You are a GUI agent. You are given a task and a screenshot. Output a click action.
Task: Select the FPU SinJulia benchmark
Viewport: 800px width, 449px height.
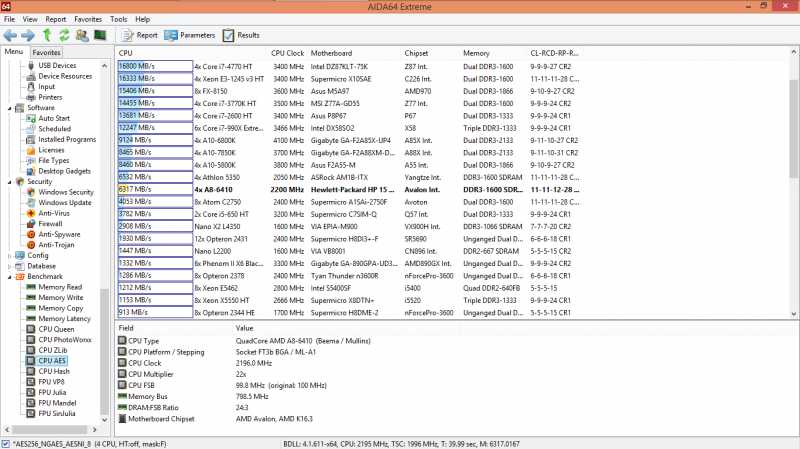tap(57, 414)
